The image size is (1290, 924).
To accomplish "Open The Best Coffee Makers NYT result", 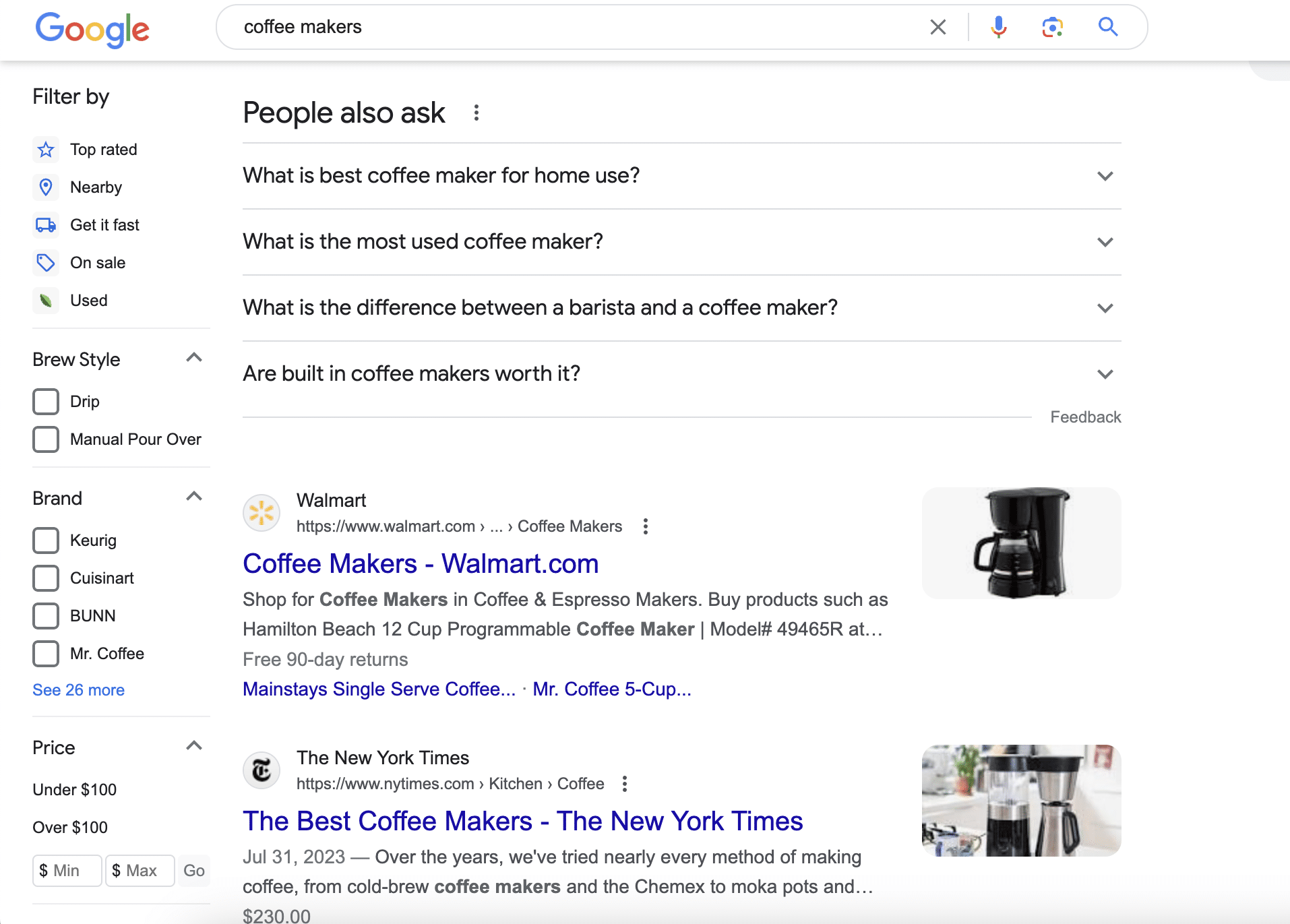I will point(523,822).
